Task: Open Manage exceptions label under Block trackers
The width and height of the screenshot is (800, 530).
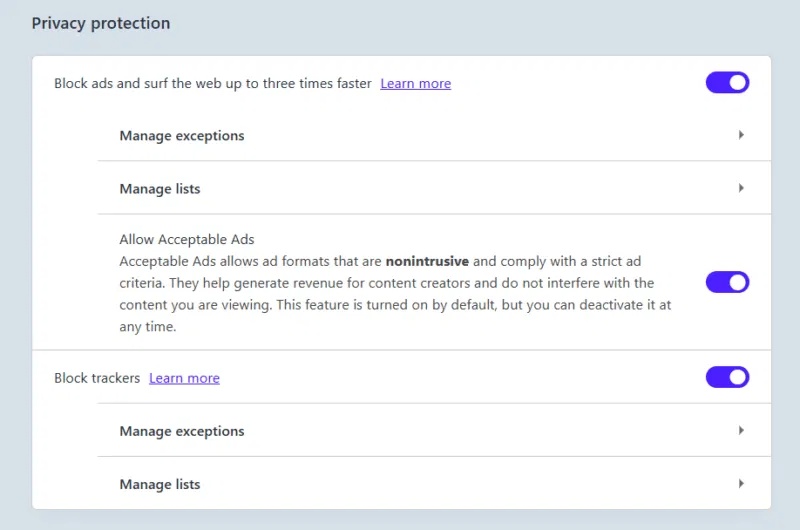Action: pyautogui.click(x=182, y=431)
